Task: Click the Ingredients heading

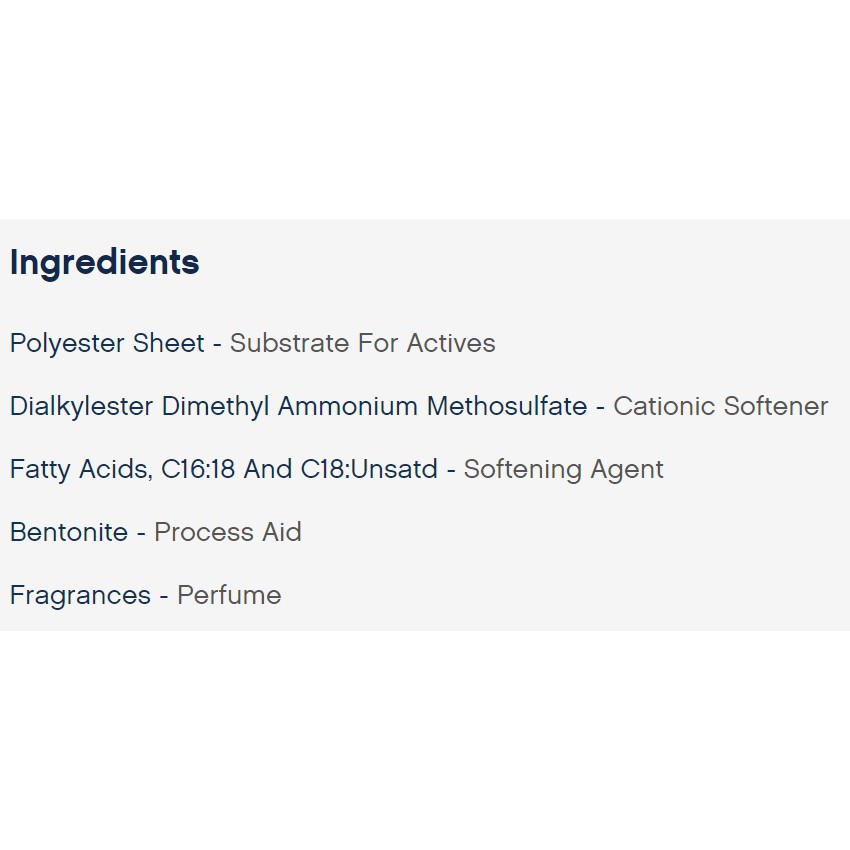Action: (x=104, y=262)
